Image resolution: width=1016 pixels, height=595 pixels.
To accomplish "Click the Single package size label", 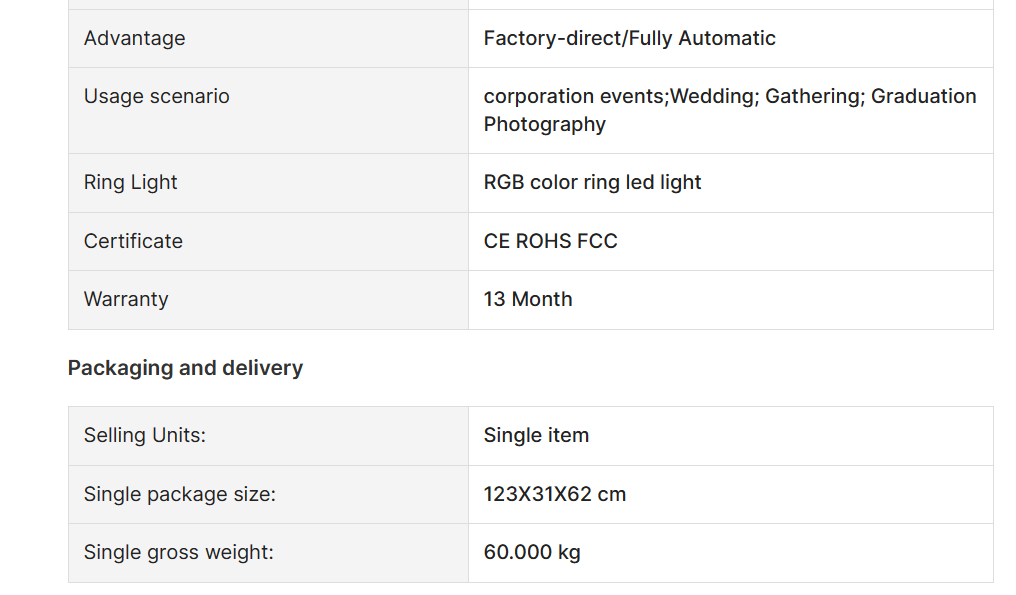I will (x=179, y=495).
